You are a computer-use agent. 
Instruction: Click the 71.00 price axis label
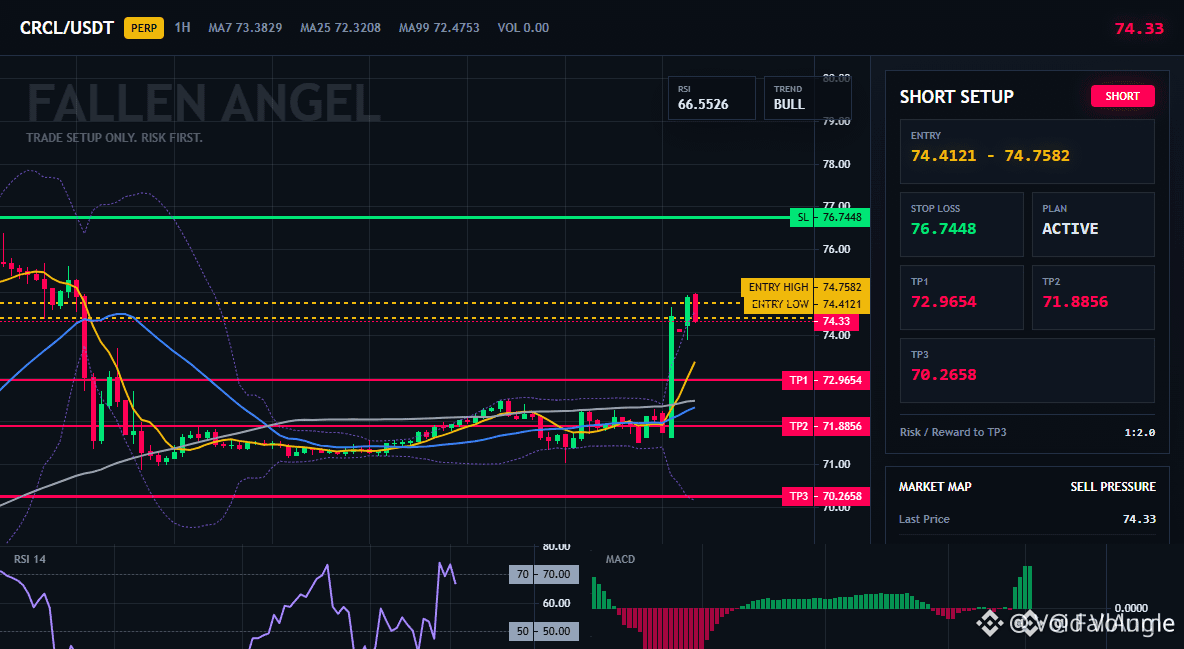[836, 464]
